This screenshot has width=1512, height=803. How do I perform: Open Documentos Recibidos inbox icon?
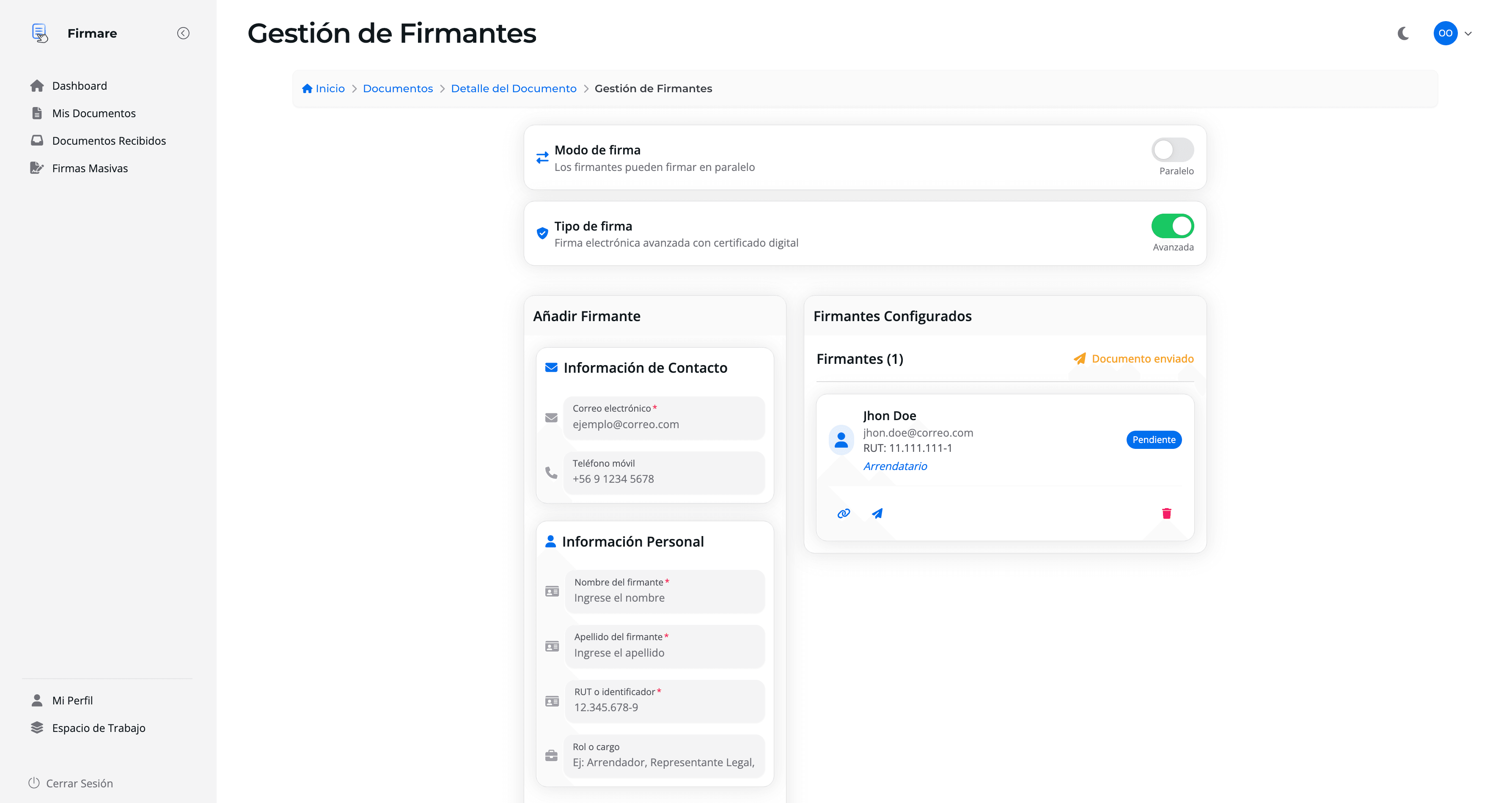(x=37, y=140)
